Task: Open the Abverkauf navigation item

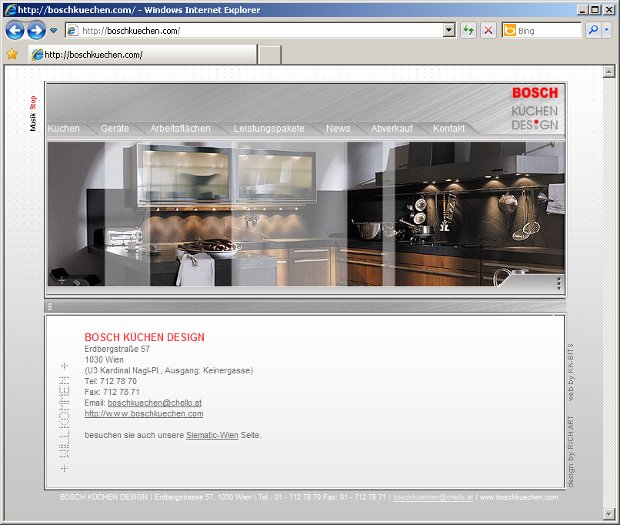Action: click(392, 128)
